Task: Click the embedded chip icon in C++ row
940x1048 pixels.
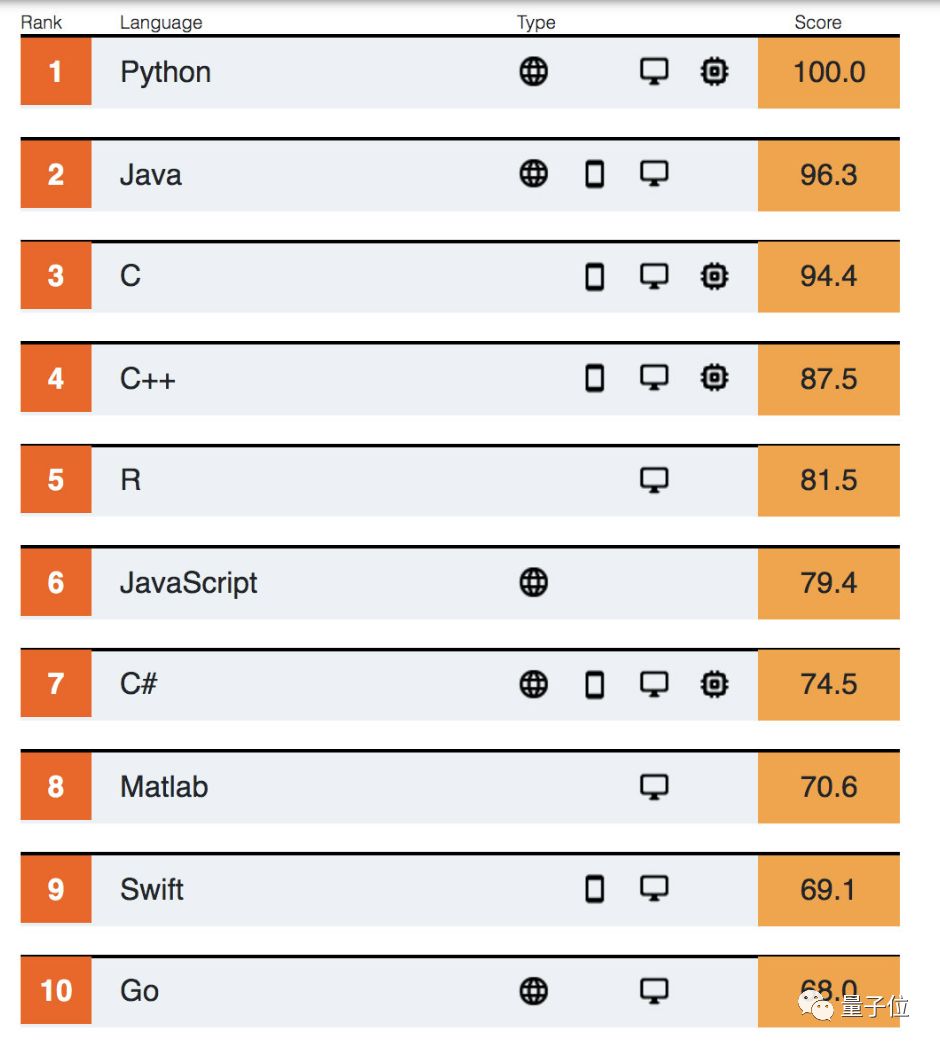Action: coord(713,377)
